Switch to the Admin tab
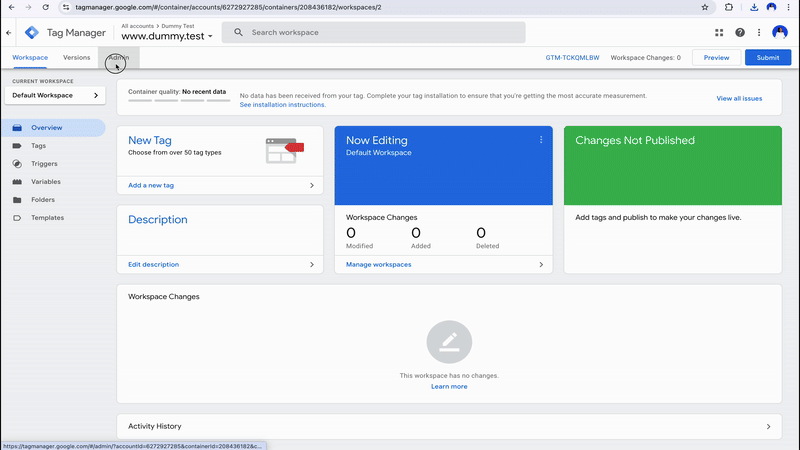Viewport: 800px width, 450px height. [118, 58]
